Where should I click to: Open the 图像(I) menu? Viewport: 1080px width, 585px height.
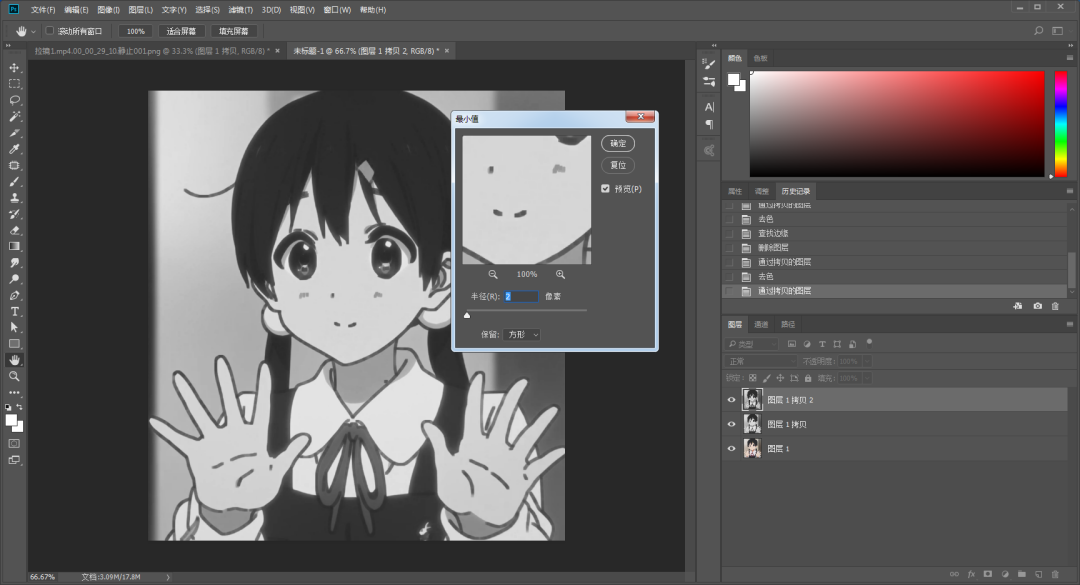coord(108,10)
